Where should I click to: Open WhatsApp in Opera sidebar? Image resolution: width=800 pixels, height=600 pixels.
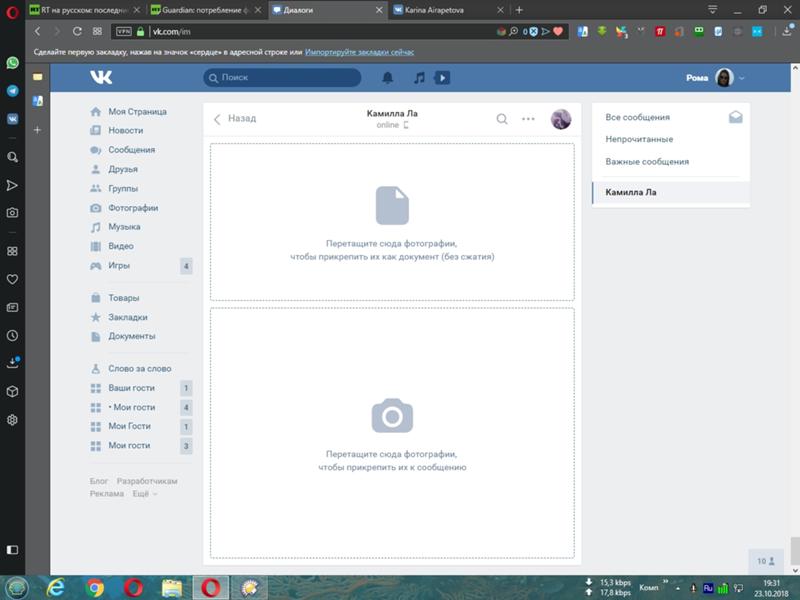[x=12, y=63]
